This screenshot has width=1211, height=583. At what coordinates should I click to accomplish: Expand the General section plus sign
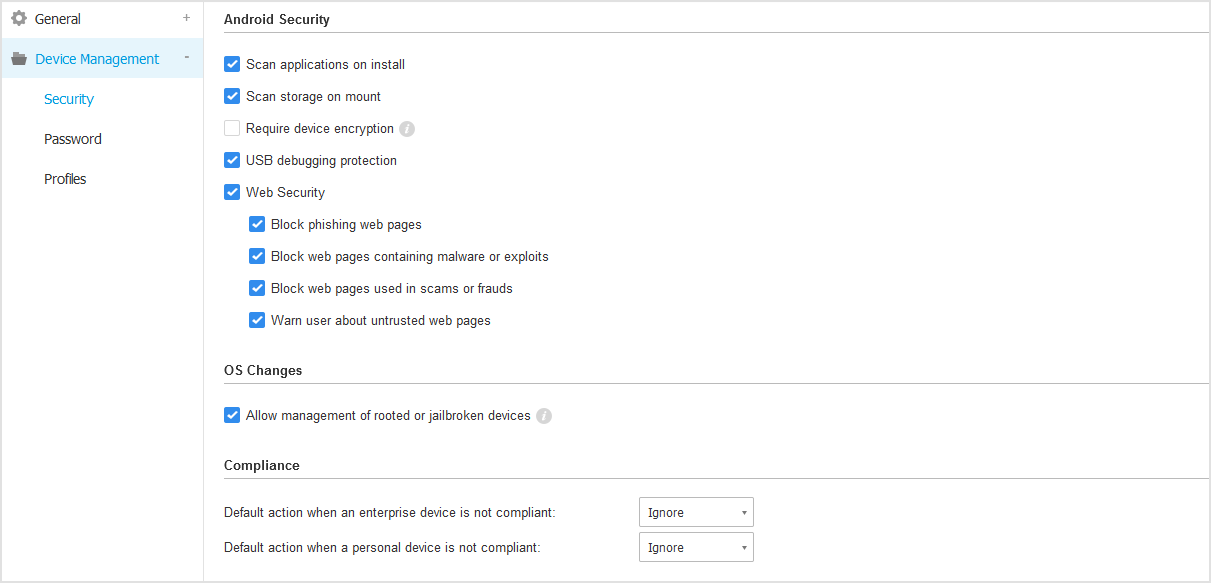point(186,18)
